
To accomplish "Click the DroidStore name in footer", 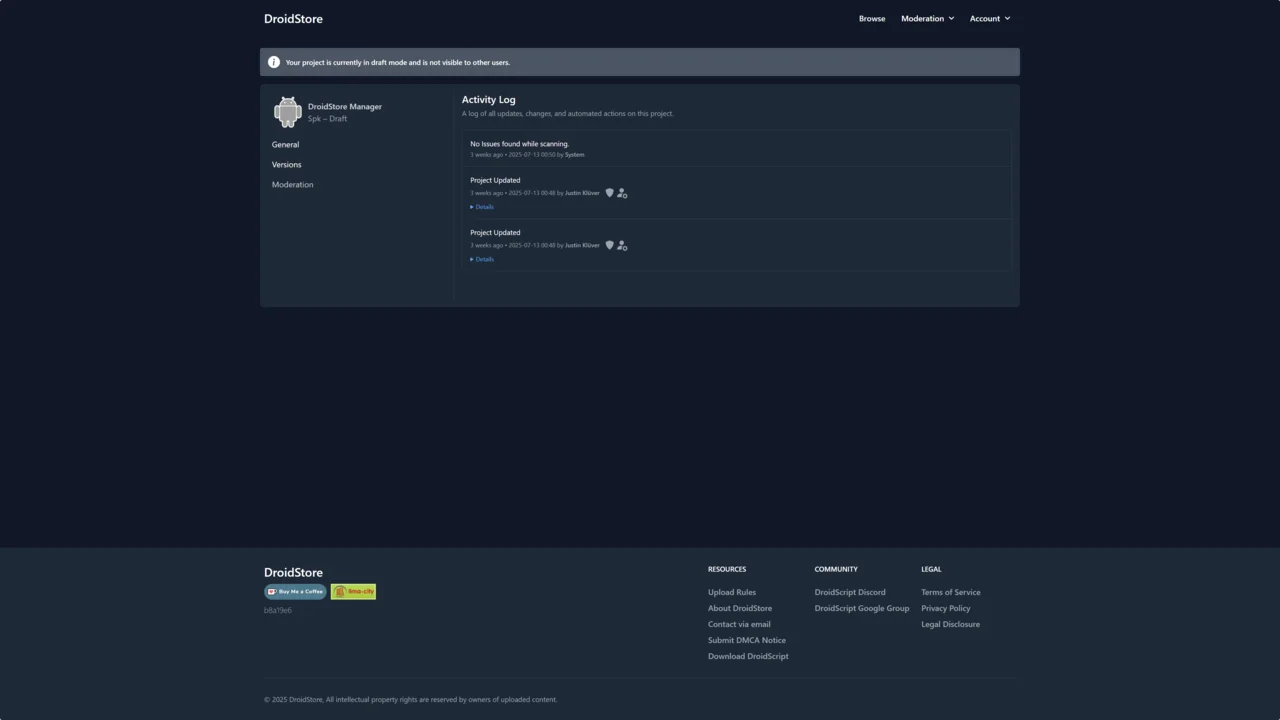I will coord(293,573).
